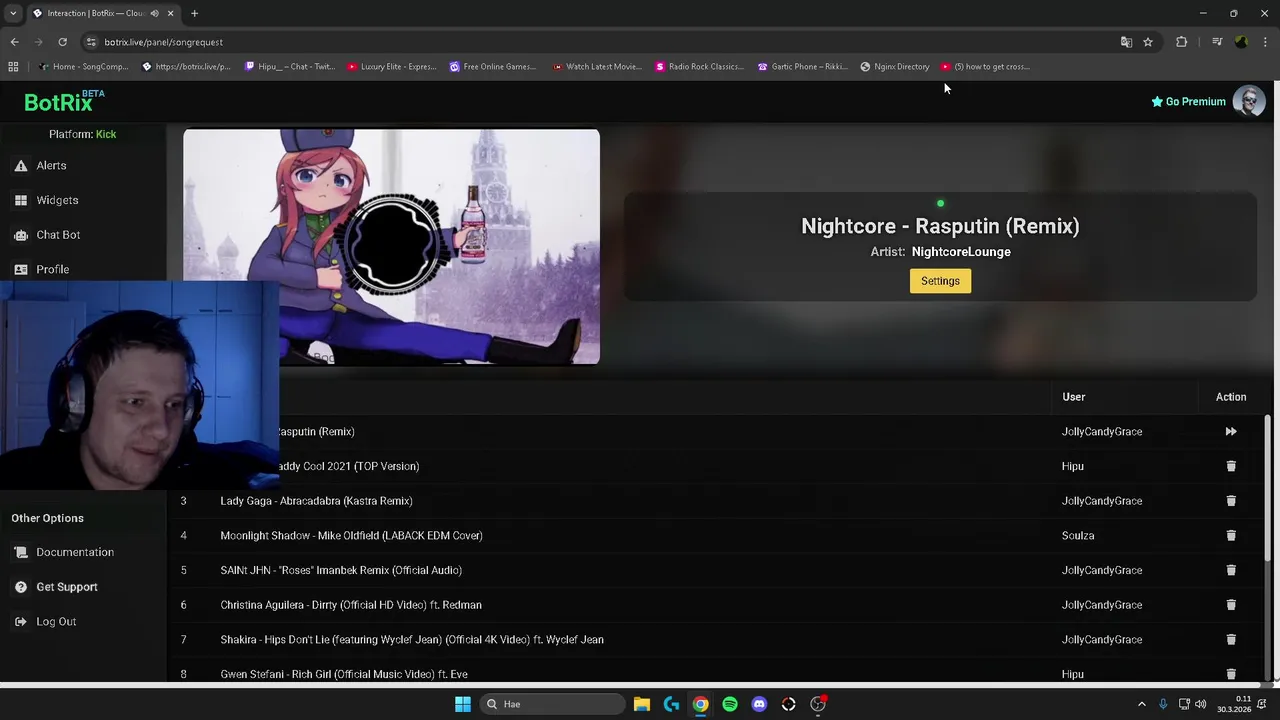The image size is (1280, 720).
Task: Open the browser extensions menu
Action: pyautogui.click(x=1182, y=42)
